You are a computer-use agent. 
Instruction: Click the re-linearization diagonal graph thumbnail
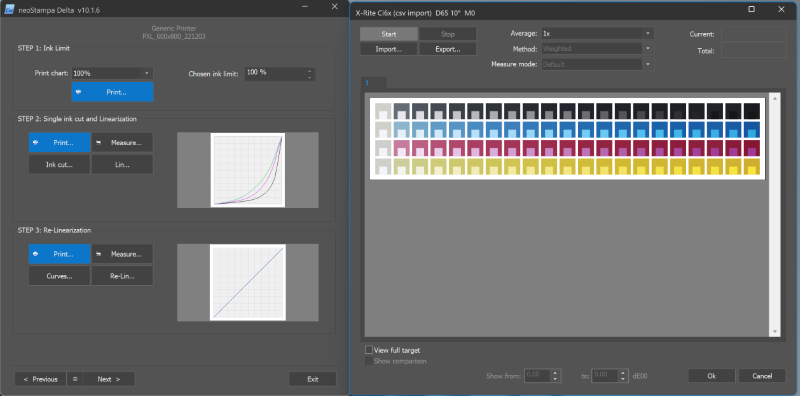pyautogui.click(x=247, y=282)
